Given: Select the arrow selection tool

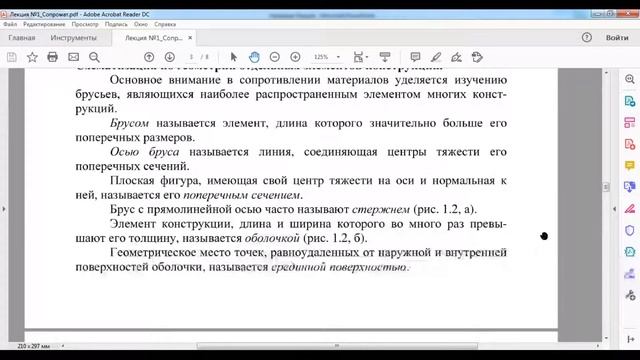Looking at the screenshot, I should click(x=233, y=57).
